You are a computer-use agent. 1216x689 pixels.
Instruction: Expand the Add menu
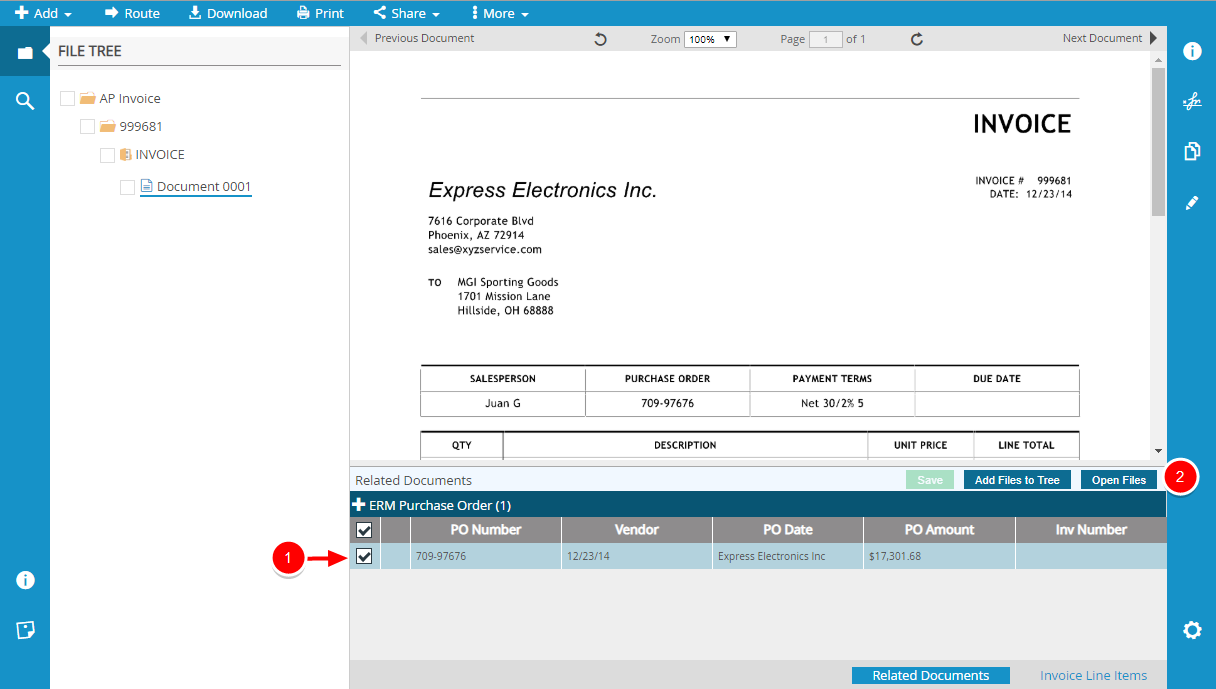click(x=44, y=13)
